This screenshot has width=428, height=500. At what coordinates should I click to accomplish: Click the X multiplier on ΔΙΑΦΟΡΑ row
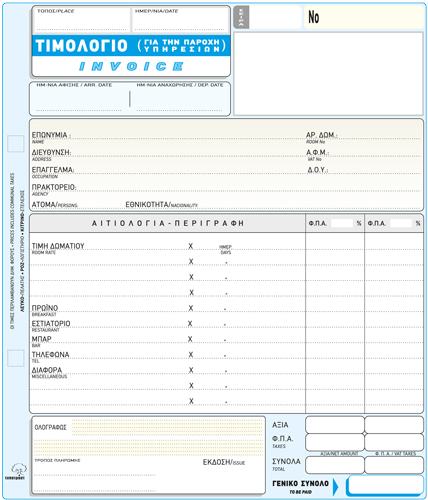(191, 370)
